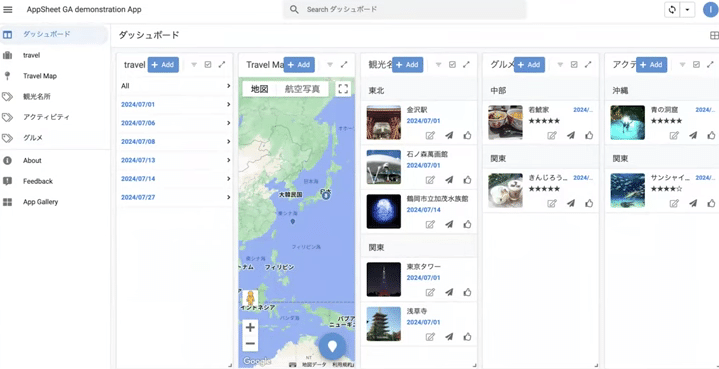The width and height of the screenshot is (719, 369).
Task: Open グルメ in the sidebar
Action: click(54, 138)
